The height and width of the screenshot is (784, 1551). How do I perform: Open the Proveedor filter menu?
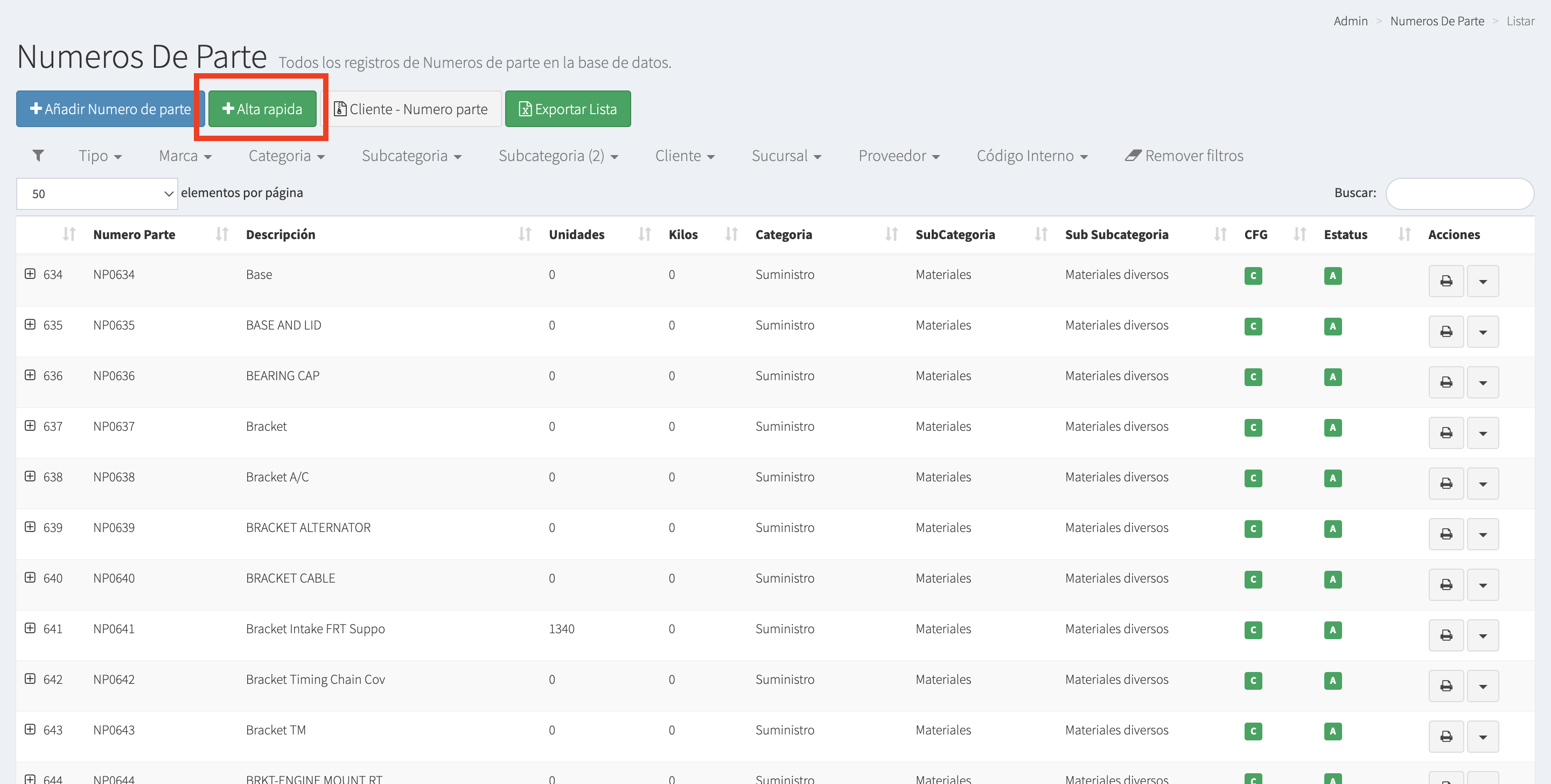pyautogui.click(x=898, y=156)
